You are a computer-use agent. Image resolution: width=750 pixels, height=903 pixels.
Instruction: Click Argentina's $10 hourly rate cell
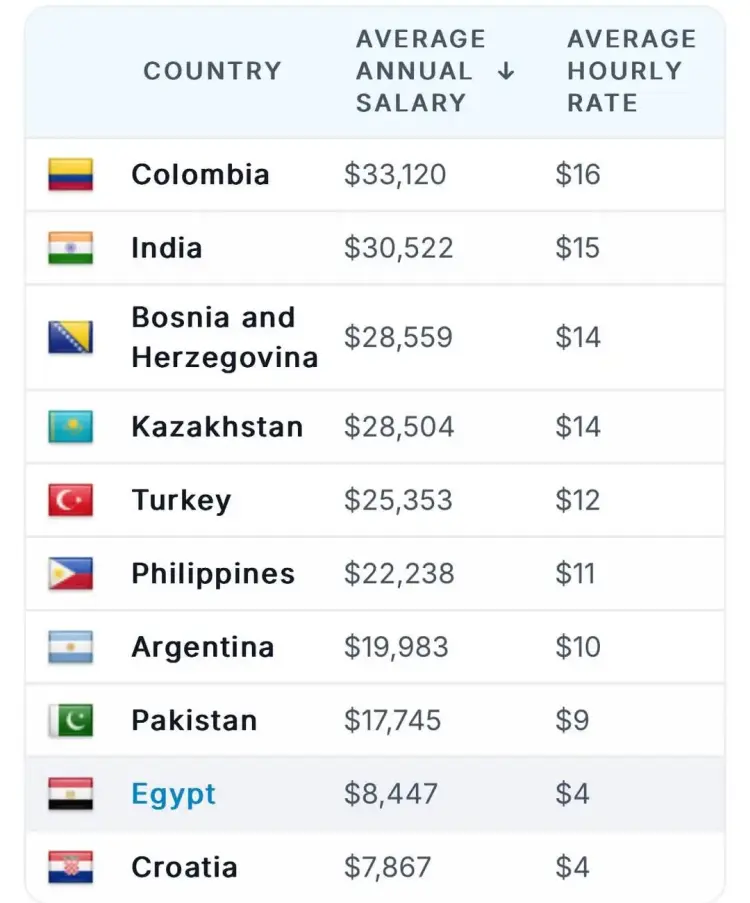tap(578, 647)
